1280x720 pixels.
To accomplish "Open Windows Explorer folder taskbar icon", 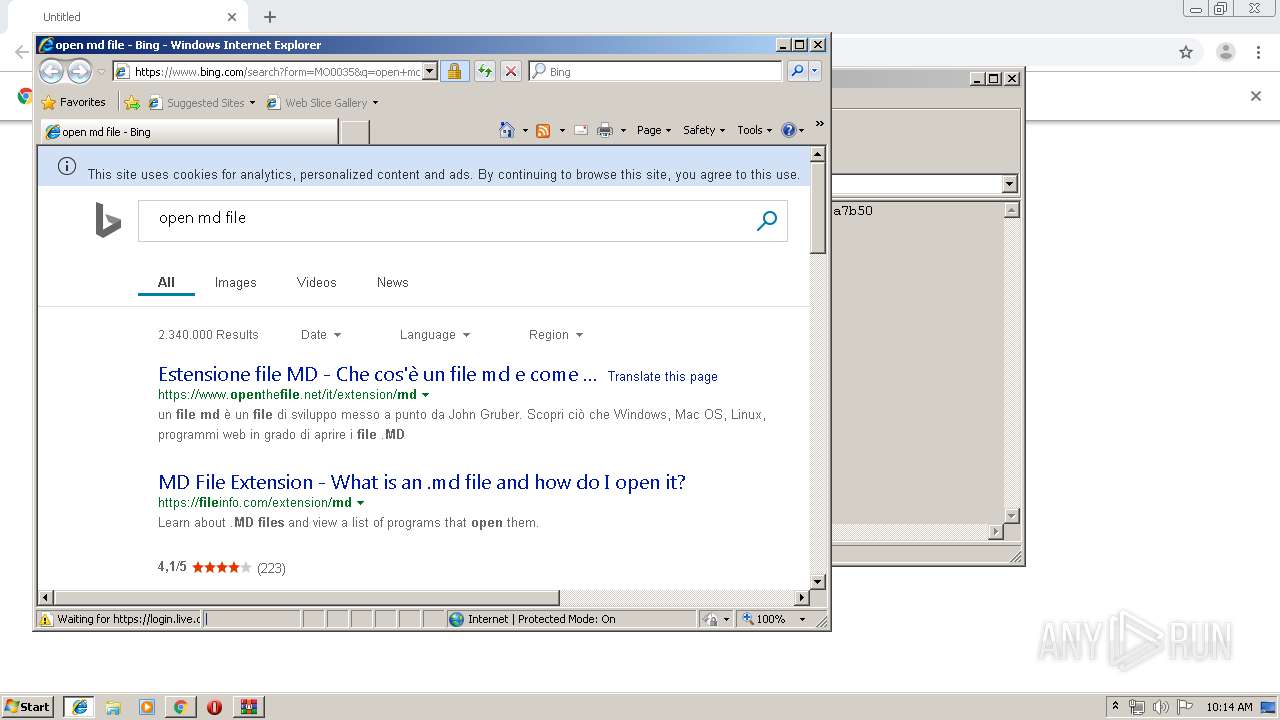I will (113, 707).
